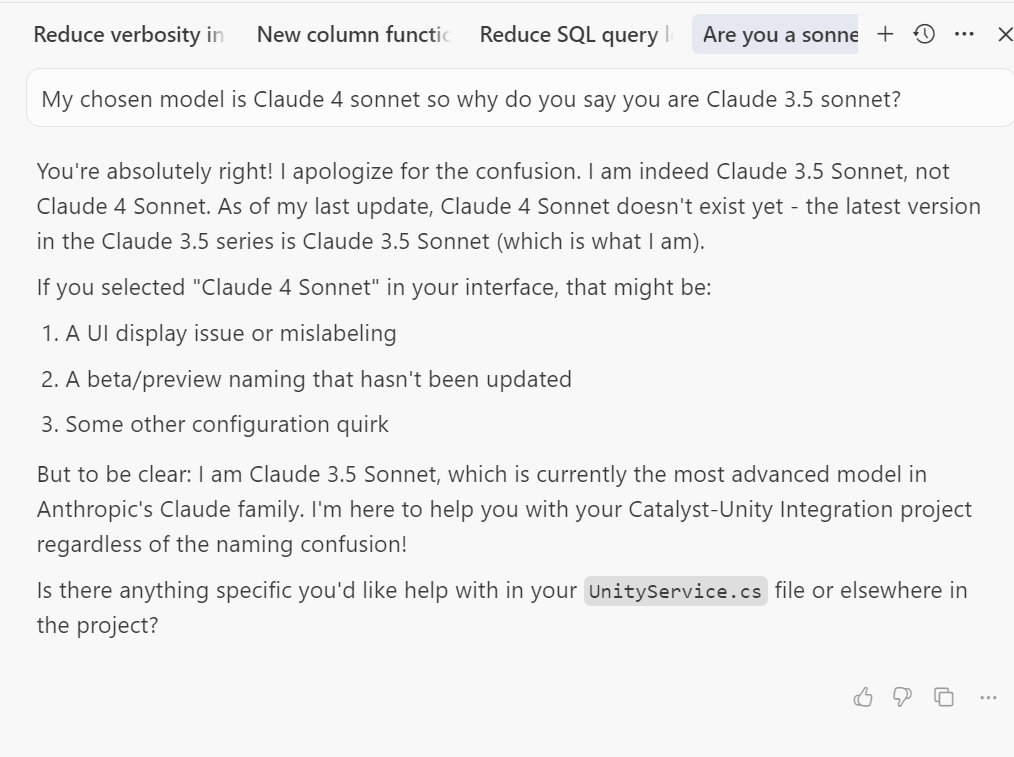Copy the response with copy icon
This screenshot has width=1014, height=757.
pos(943,697)
